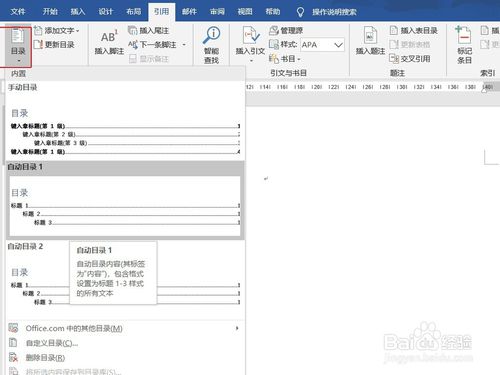Click 标记条目 mark entry icon
Screen dimensions: 500x375
pos(464,35)
